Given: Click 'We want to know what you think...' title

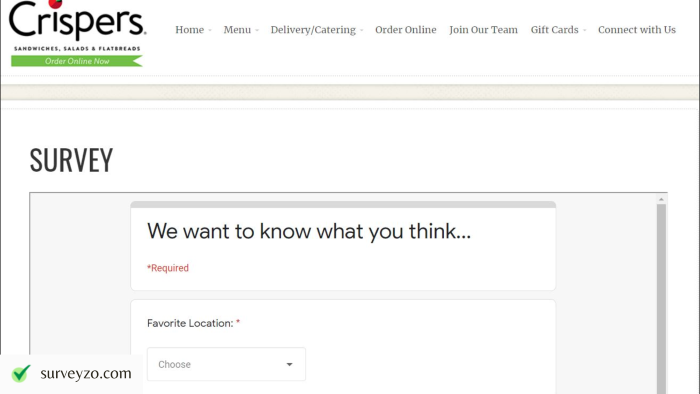Looking at the screenshot, I should (x=309, y=232).
